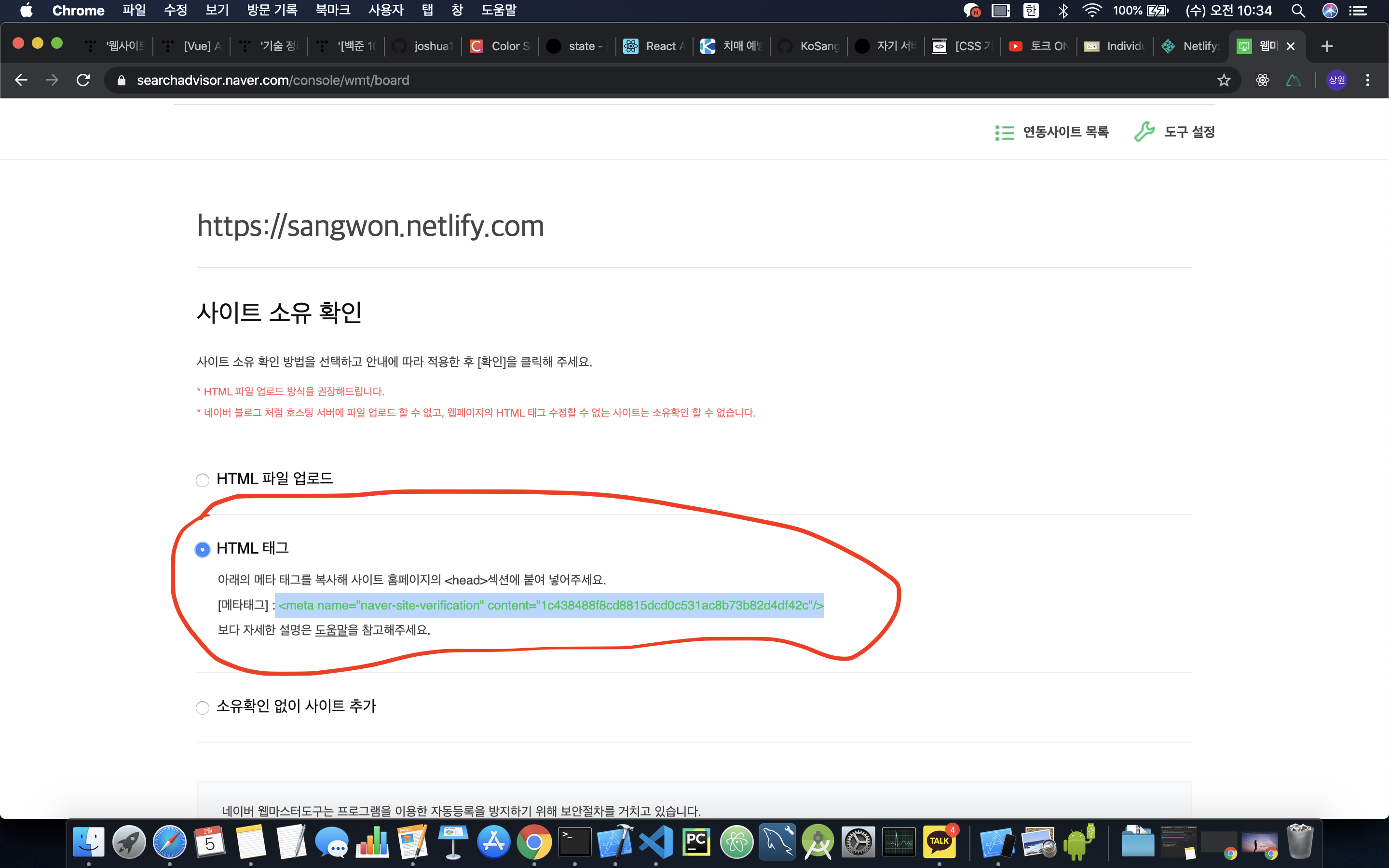Screen dimensions: 1389x868
Task: Open Google Chrome from the Dock
Action: (x=534, y=842)
